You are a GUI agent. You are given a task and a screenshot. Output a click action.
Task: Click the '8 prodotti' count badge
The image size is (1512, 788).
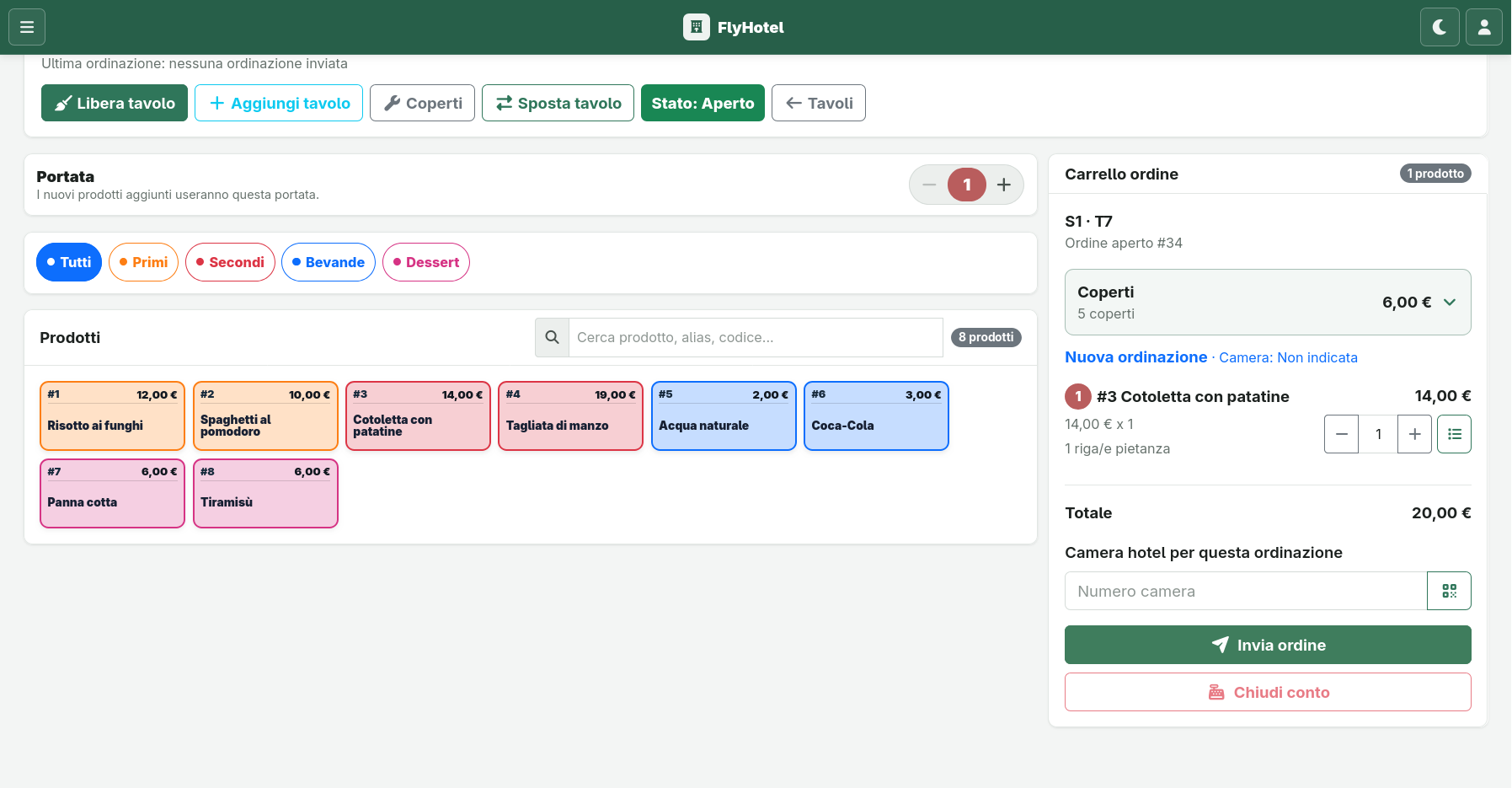pos(986,337)
